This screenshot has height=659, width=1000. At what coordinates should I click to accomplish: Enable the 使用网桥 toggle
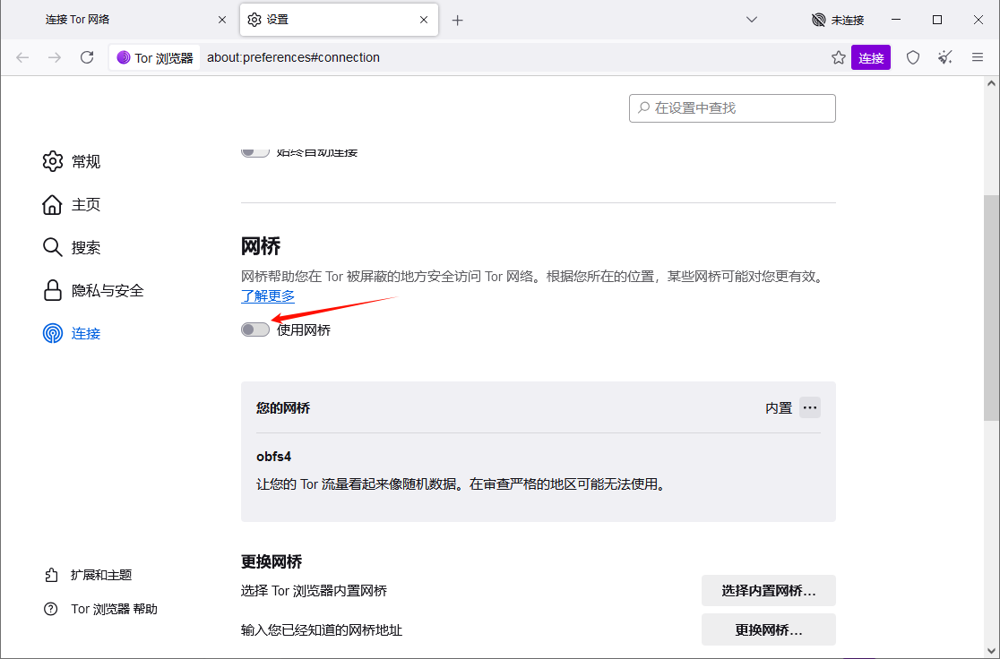(x=255, y=330)
